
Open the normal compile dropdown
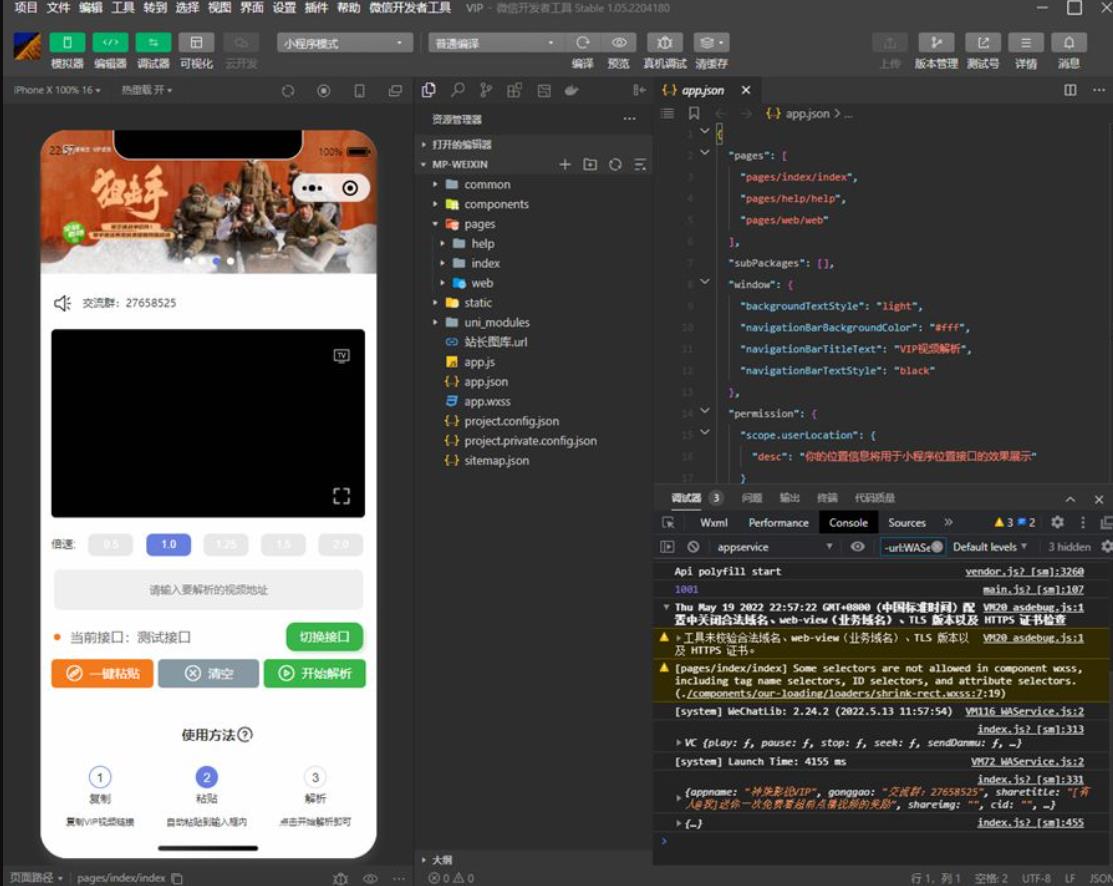495,43
